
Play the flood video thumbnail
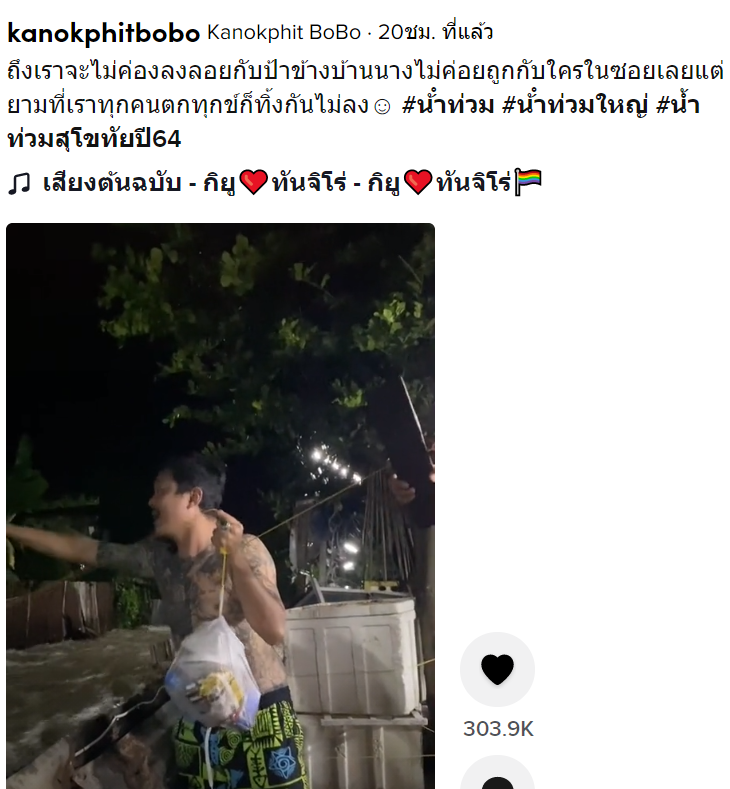(220, 506)
